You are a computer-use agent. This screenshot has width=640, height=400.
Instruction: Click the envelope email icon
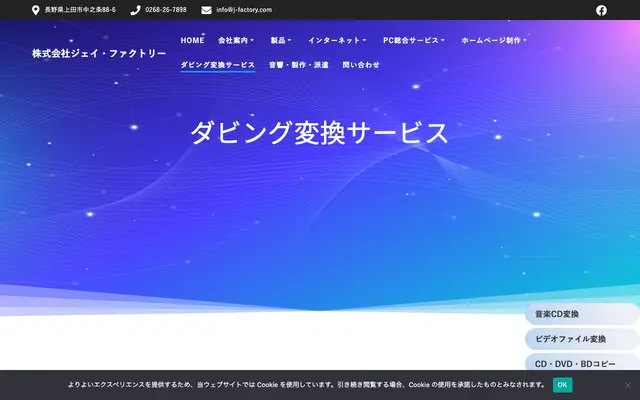coord(207,10)
